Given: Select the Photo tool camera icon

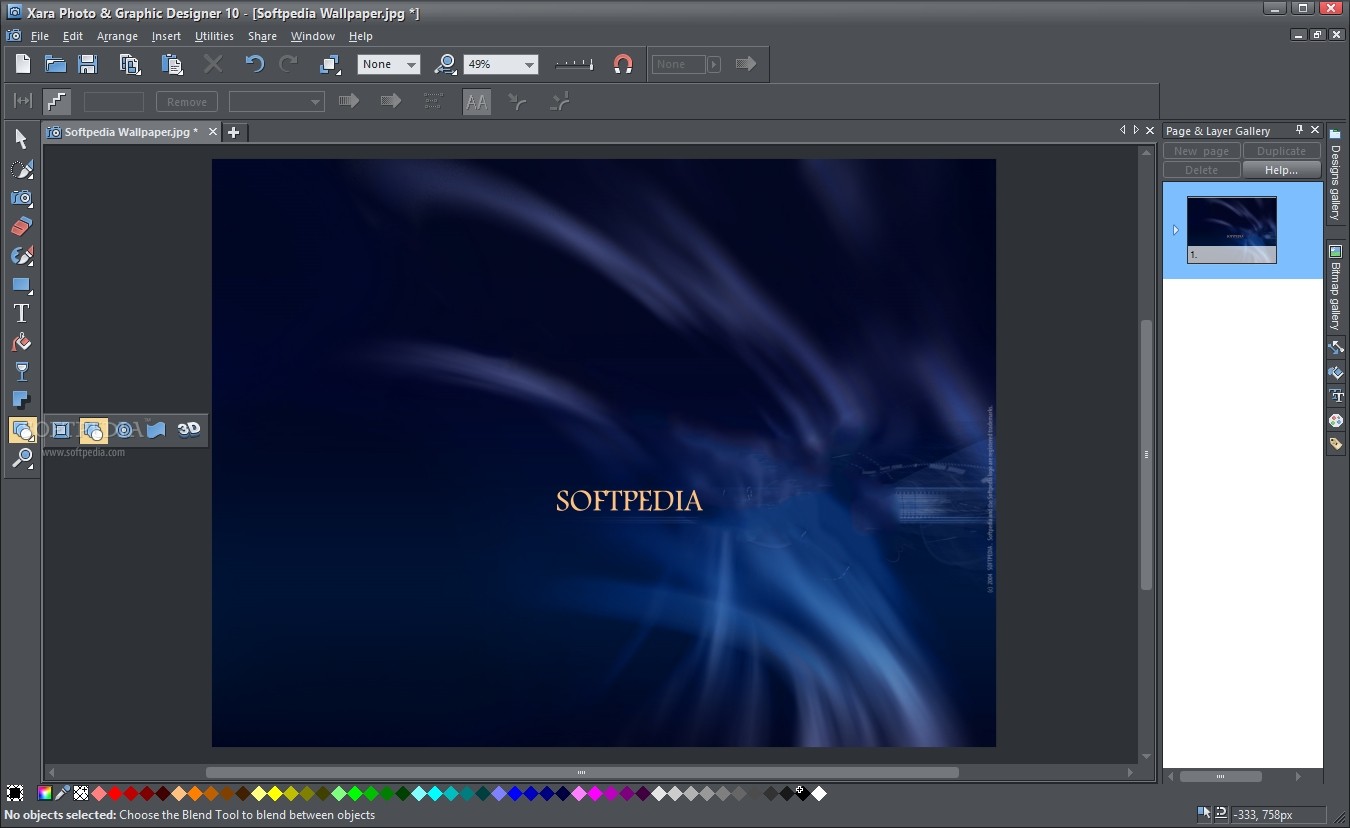Looking at the screenshot, I should pos(21,198).
